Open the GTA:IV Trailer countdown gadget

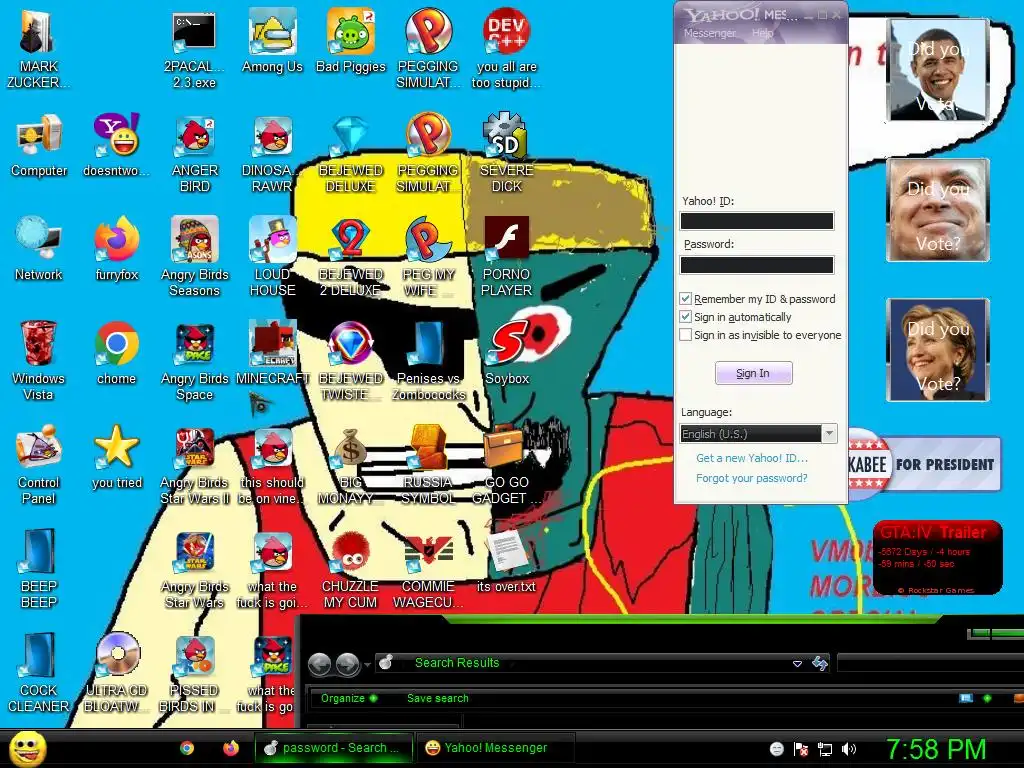pyautogui.click(x=938, y=558)
